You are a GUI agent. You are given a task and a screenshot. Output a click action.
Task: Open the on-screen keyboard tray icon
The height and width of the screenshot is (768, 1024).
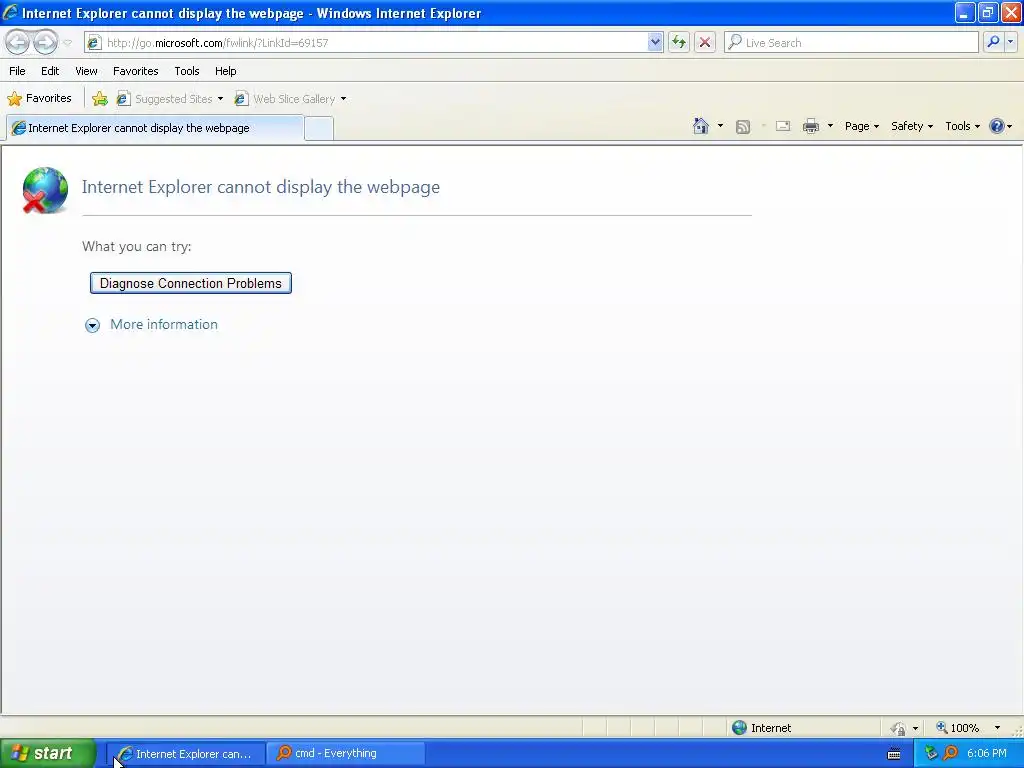(894, 754)
